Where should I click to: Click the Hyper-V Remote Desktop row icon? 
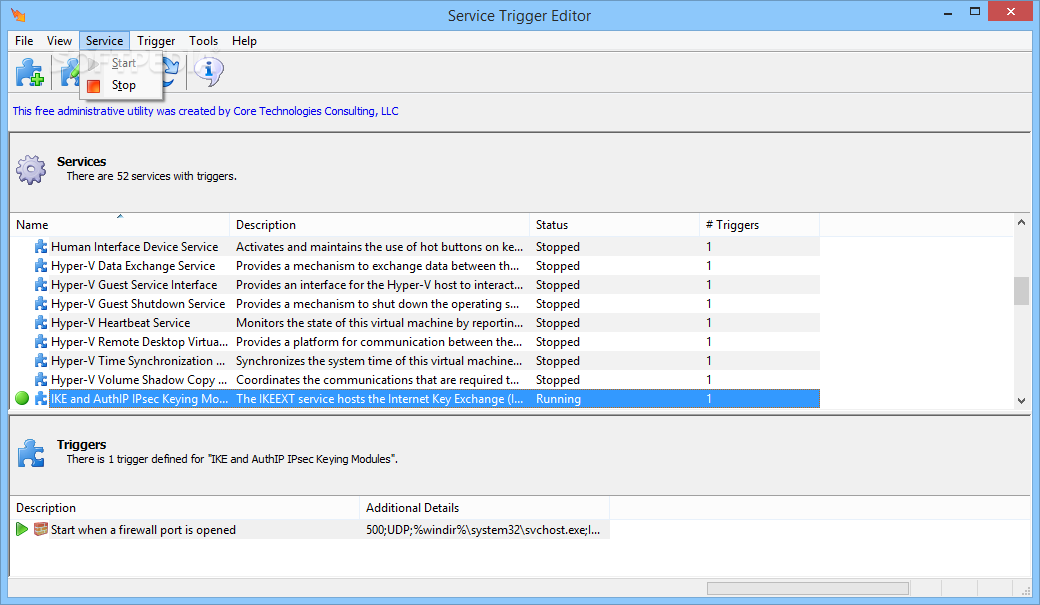click(40, 342)
